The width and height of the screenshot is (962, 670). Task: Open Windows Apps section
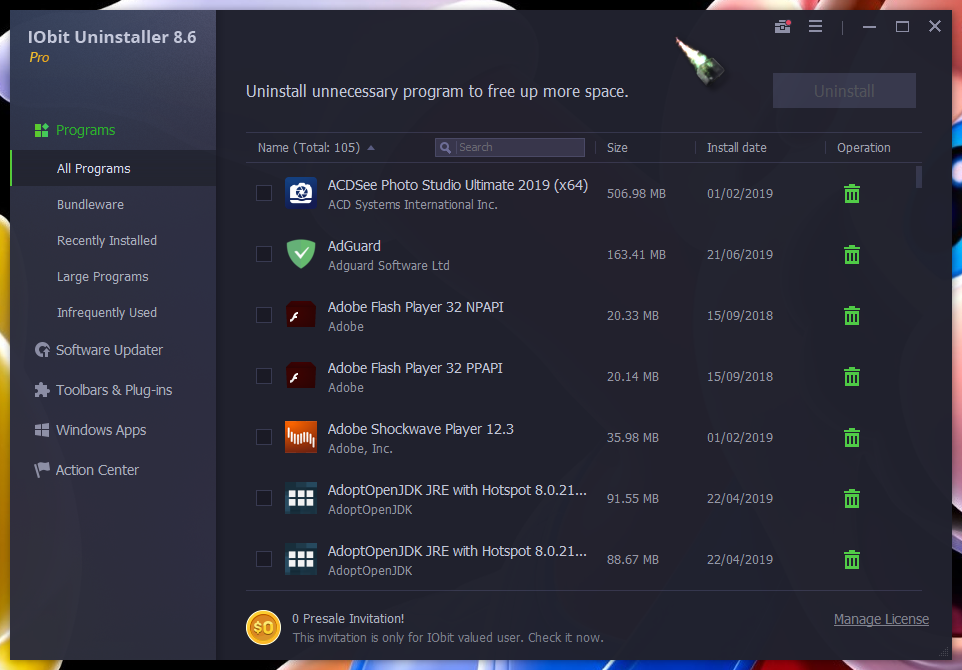(90, 429)
